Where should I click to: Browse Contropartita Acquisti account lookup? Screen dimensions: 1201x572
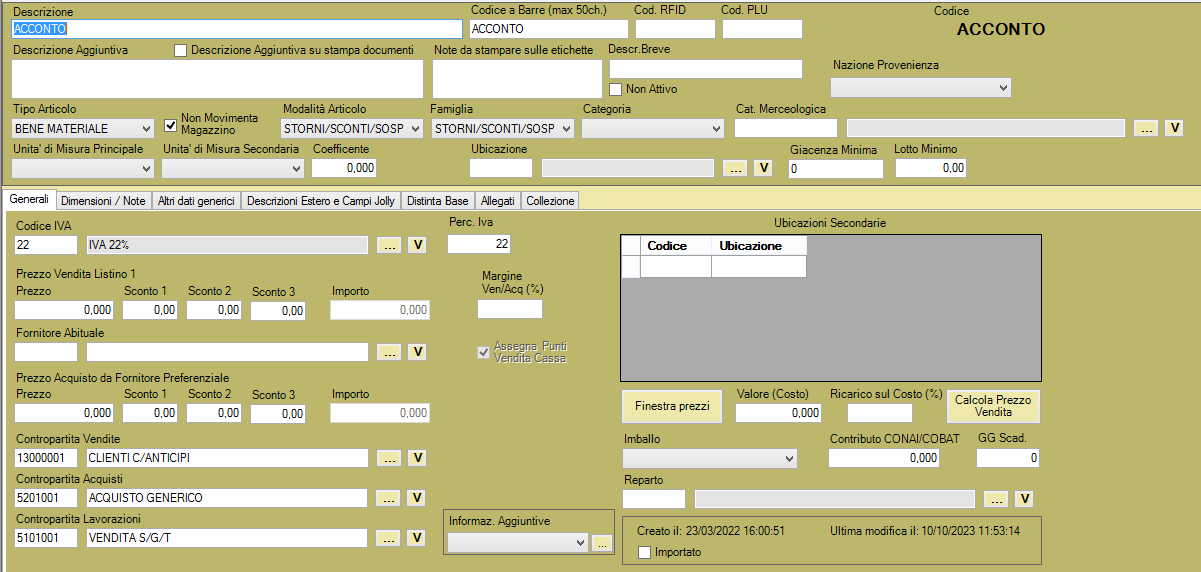tap(389, 498)
